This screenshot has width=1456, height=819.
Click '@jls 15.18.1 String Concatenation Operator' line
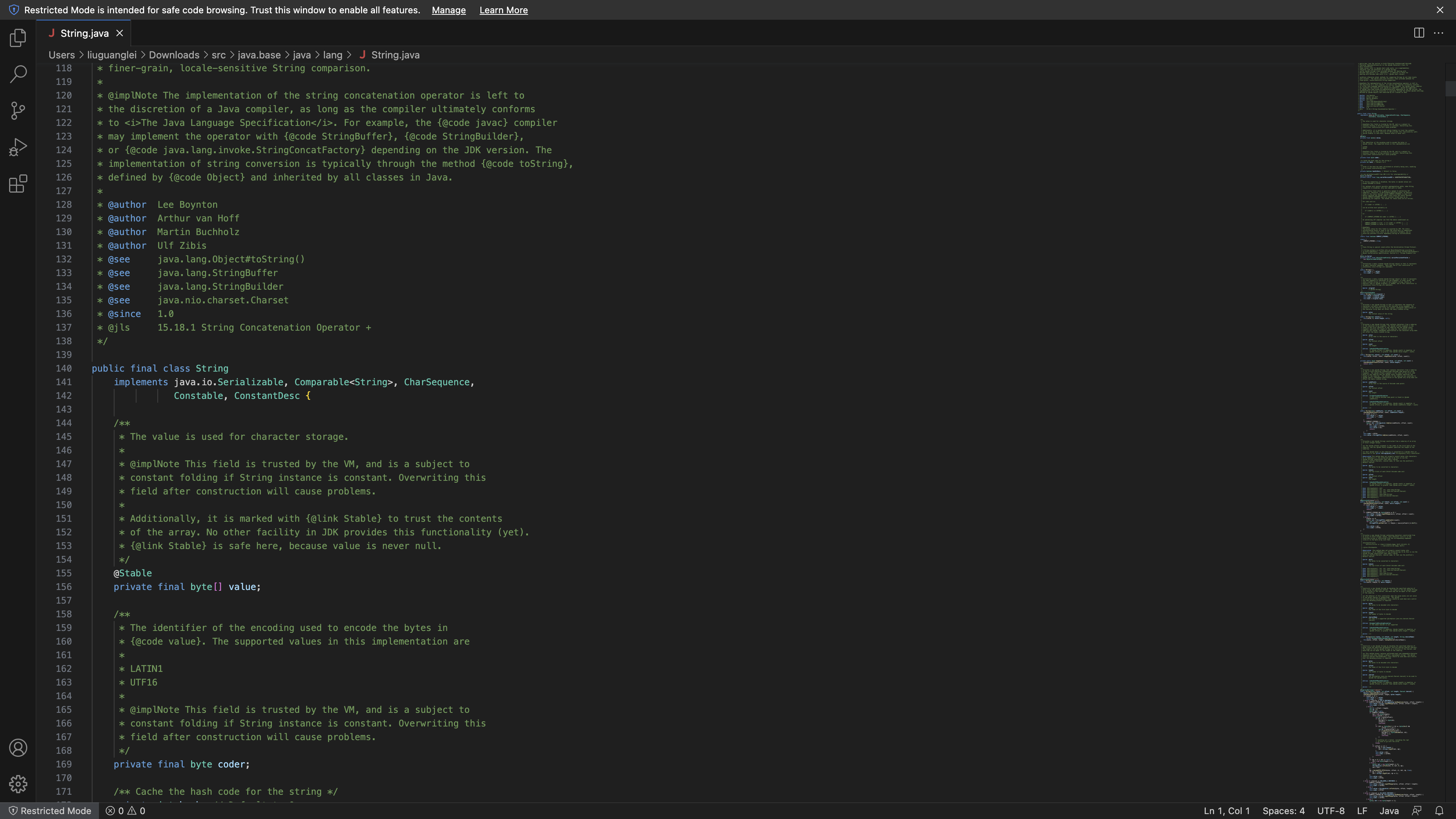(x=234, y=327)
